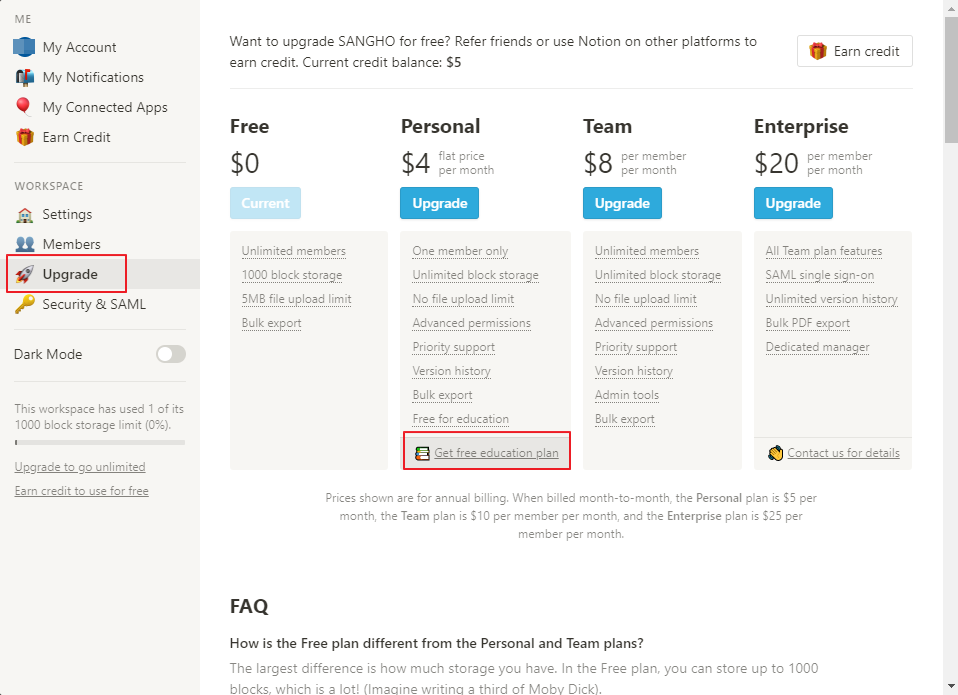Click the Current button under Free plan
The width and height of the screenshot is (958, 695).
(265, 203)
